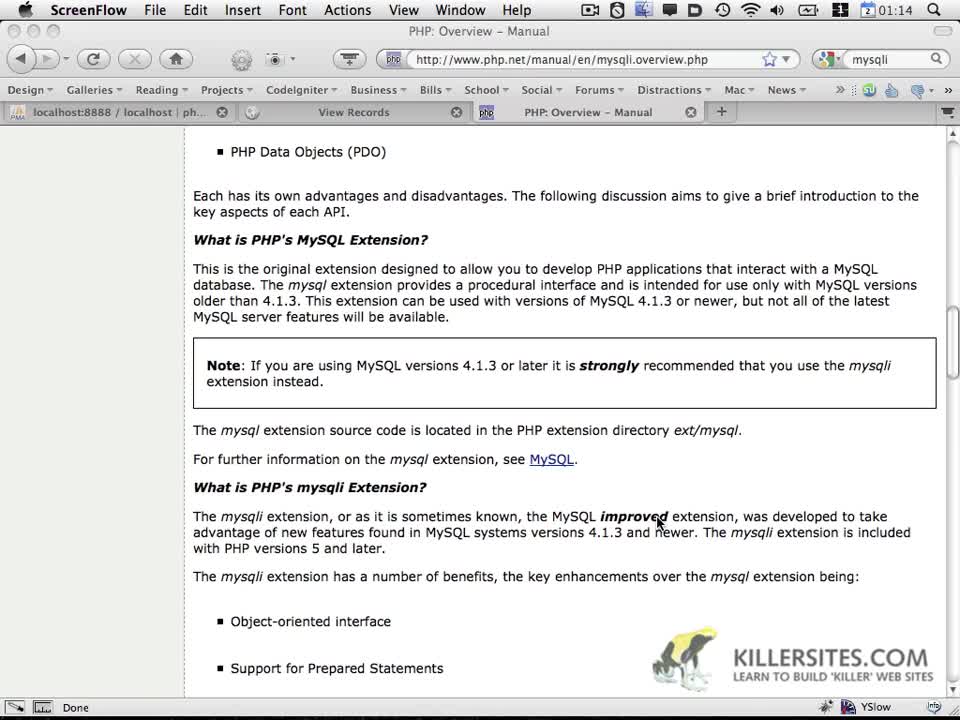The height and width of the screenshot is (720, 960).
Task: Click the vertical scrollbar thumb
Action: (953, 343)
